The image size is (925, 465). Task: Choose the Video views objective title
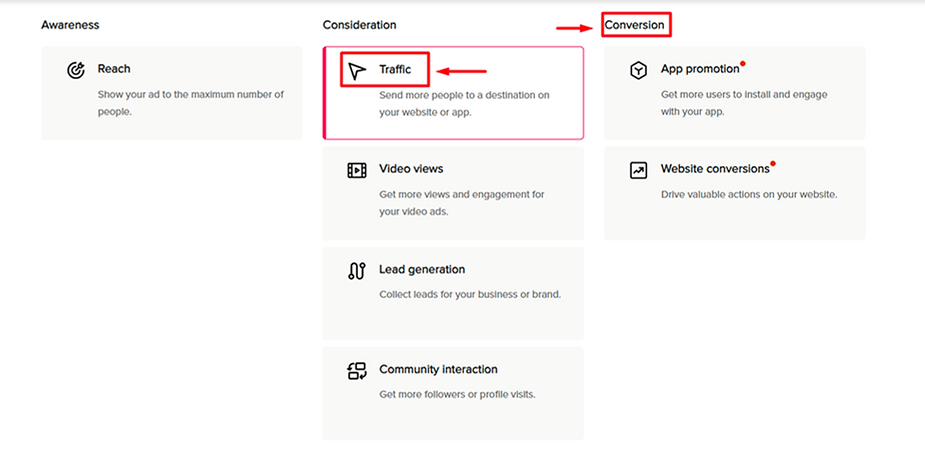click(411, 169)
